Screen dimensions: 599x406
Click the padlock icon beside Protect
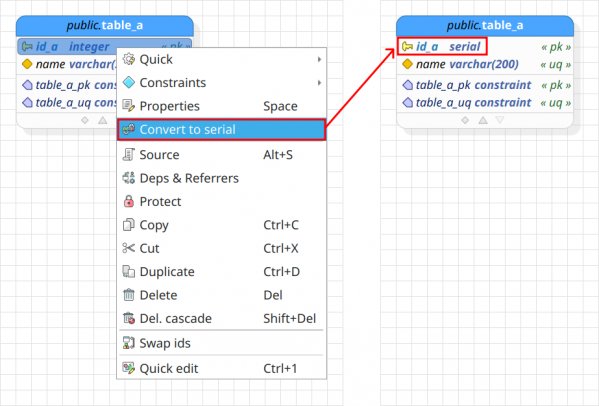(129, 201)
